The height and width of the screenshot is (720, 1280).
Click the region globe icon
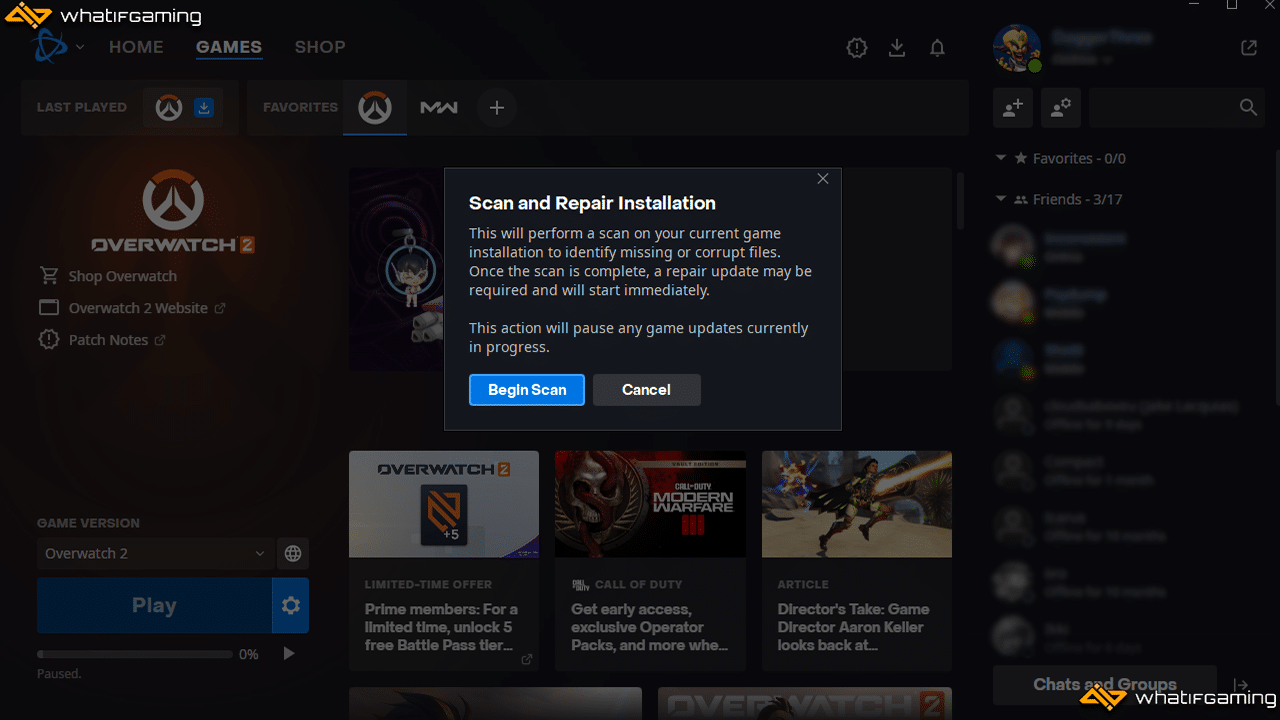pos(293,553)
